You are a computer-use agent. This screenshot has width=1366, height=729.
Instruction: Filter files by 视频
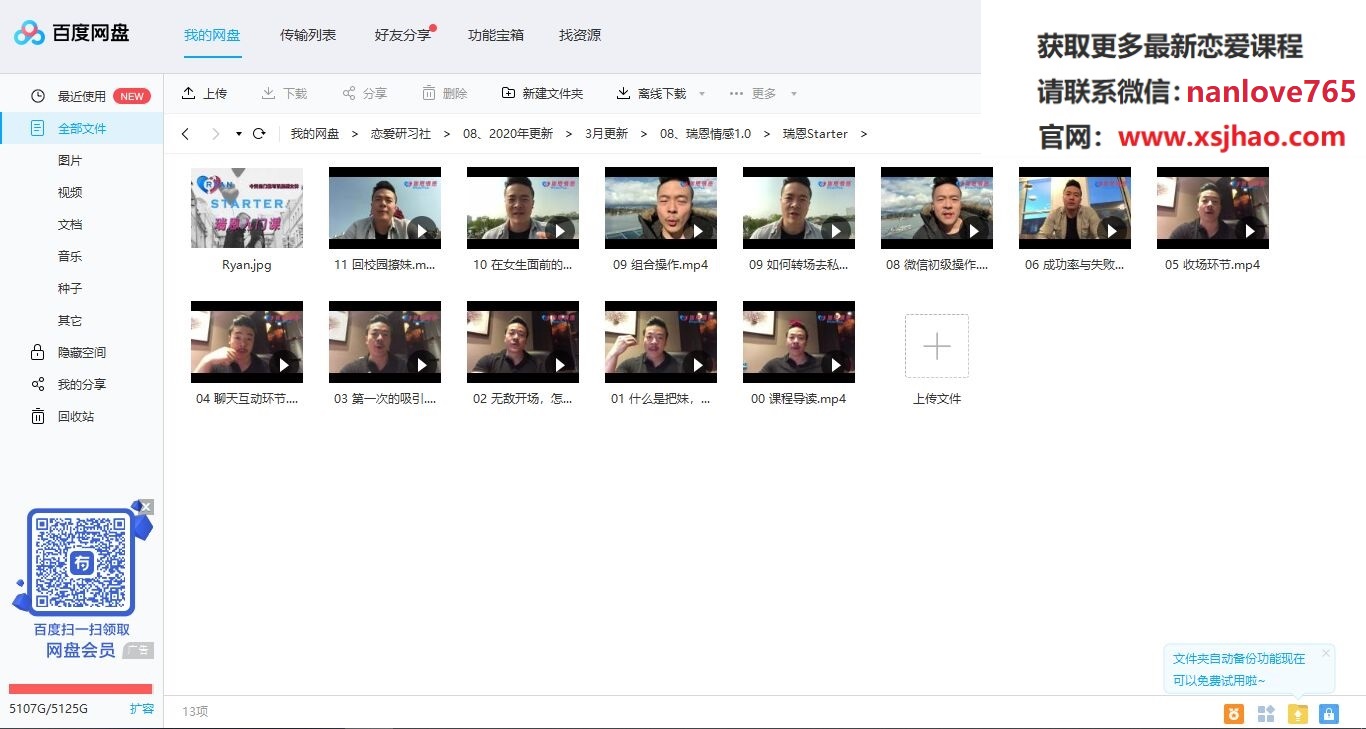point(70,192)
